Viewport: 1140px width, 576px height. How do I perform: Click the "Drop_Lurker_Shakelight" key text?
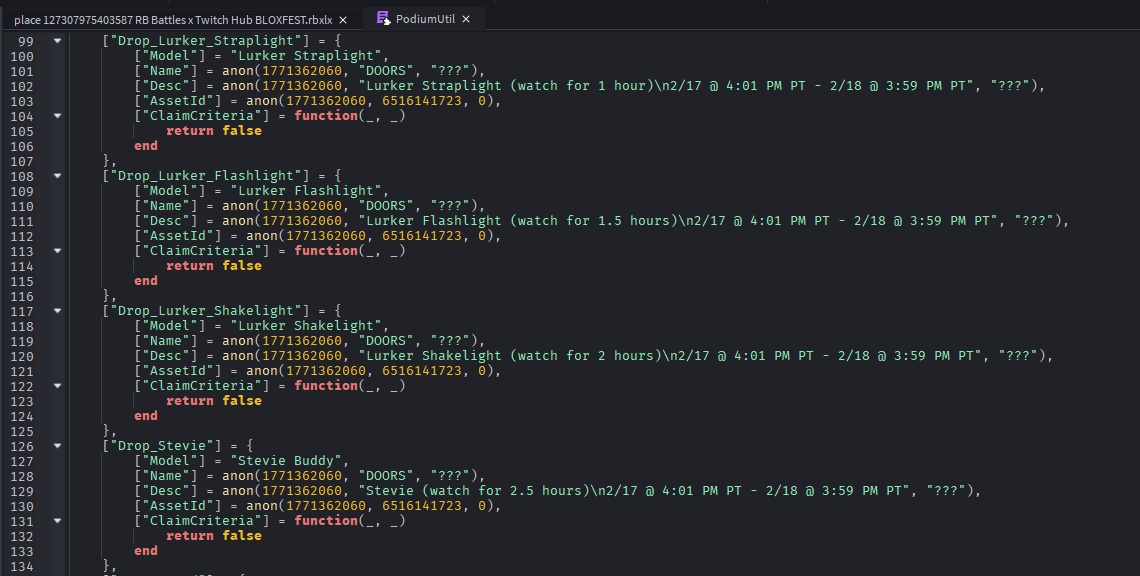point(206,311)
